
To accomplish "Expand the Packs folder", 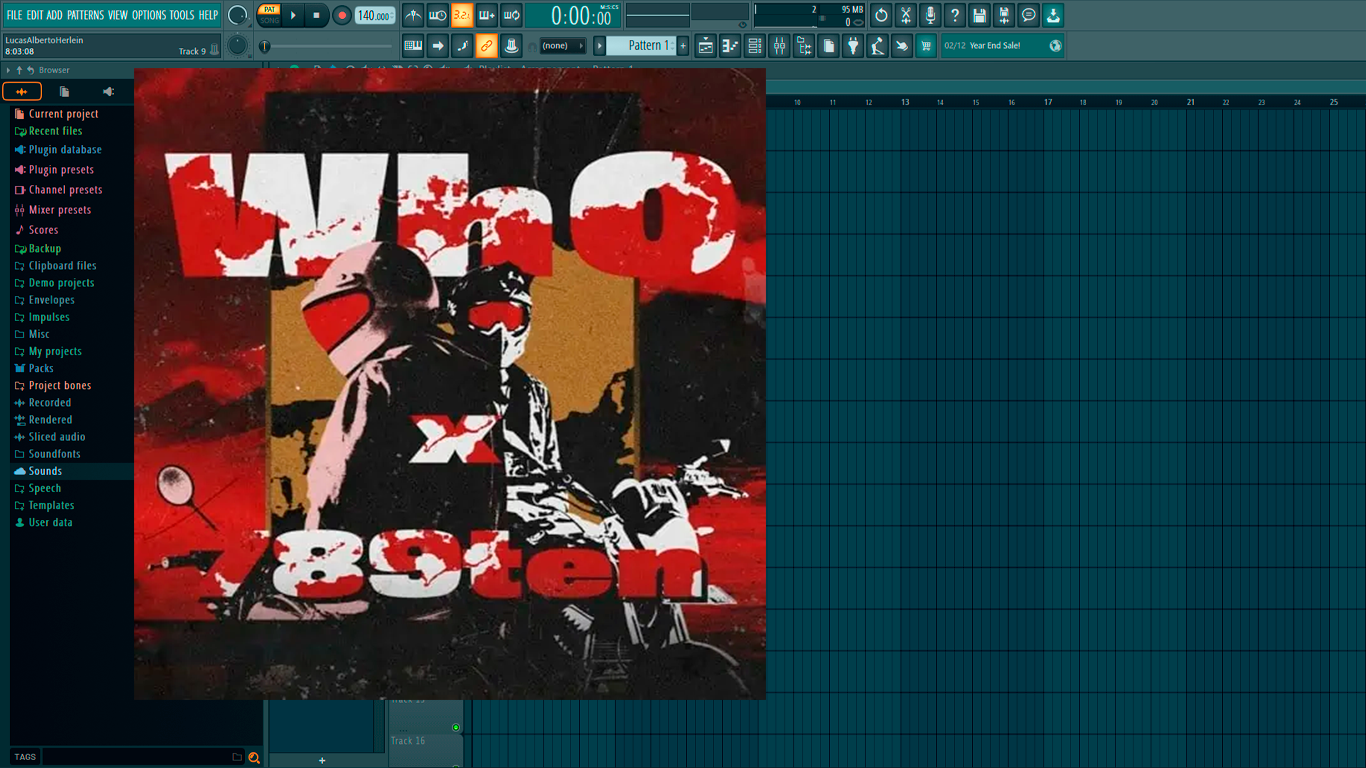I will (x=41, y=368).
